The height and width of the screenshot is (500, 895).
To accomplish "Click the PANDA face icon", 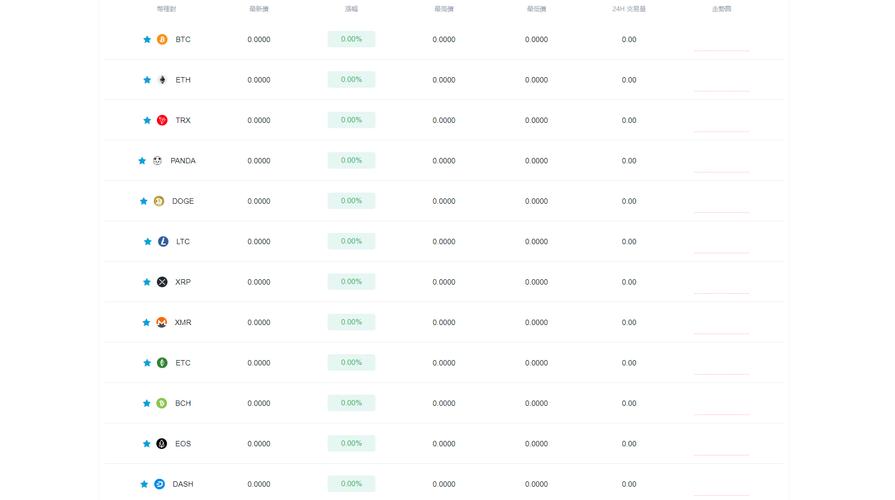I will pos(158,161).
